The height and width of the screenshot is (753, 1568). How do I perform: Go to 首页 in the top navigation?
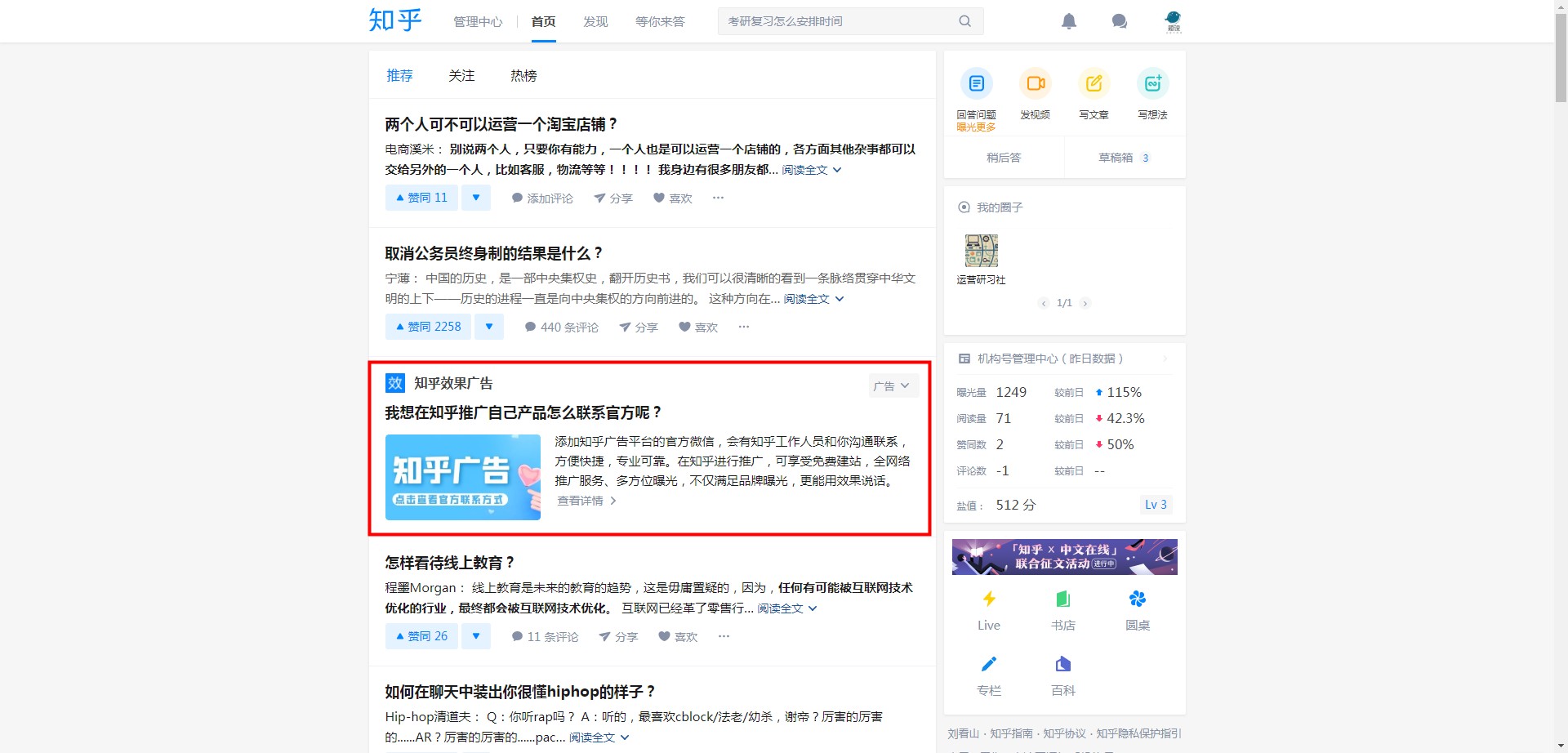(x=543, y=21)
